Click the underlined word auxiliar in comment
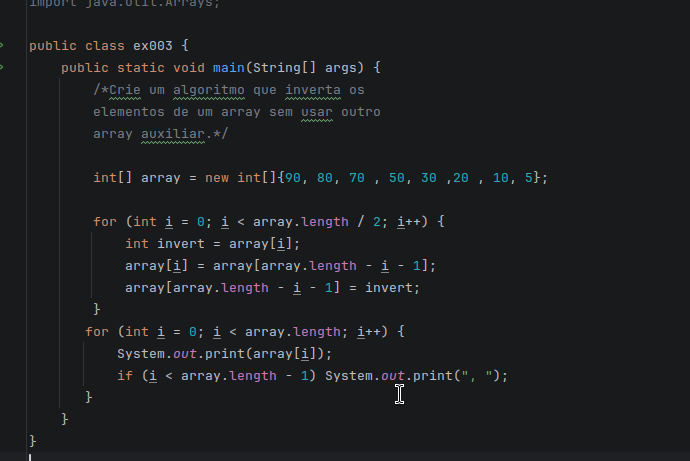The image size is (690, 461). 173,134
